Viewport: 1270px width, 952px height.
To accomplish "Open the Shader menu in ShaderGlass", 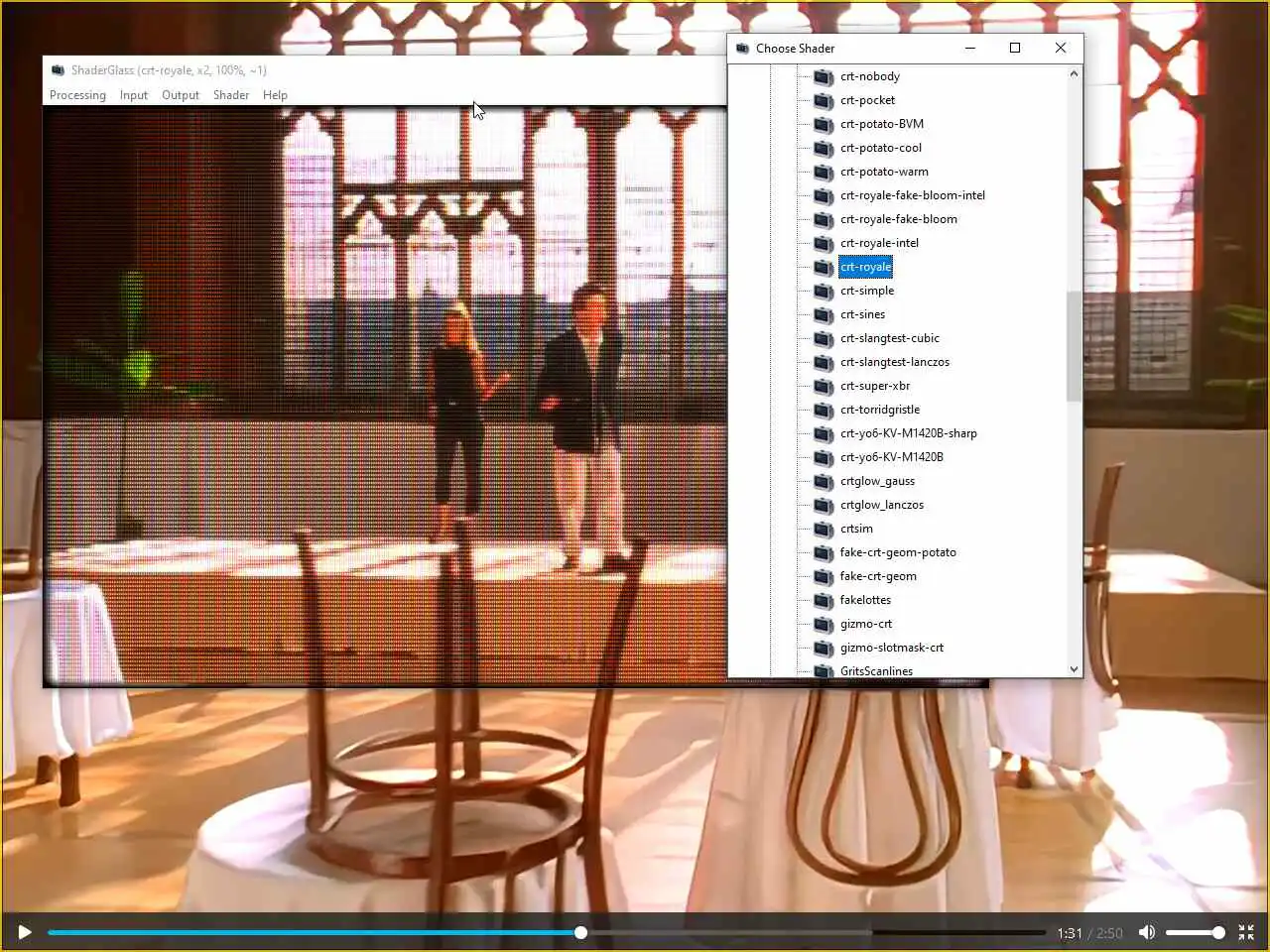I will [x=231, y=95].
